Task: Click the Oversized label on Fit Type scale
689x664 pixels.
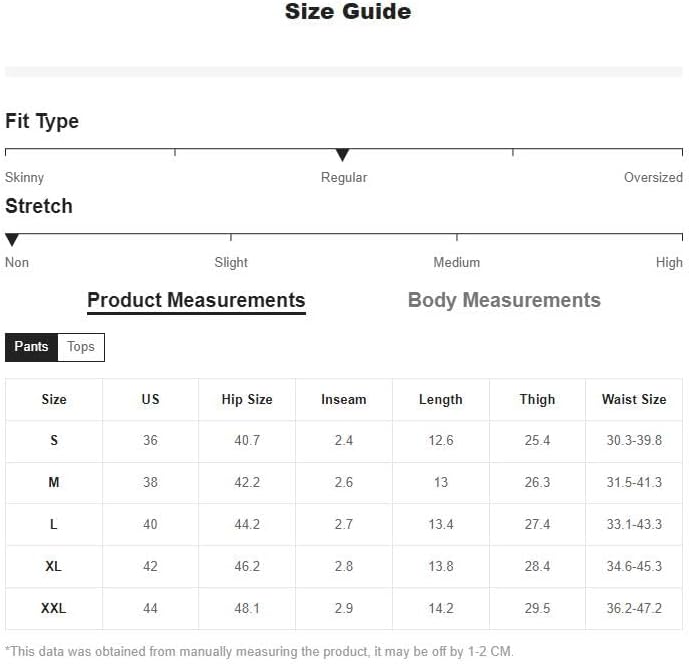Action: pos(653,177)
